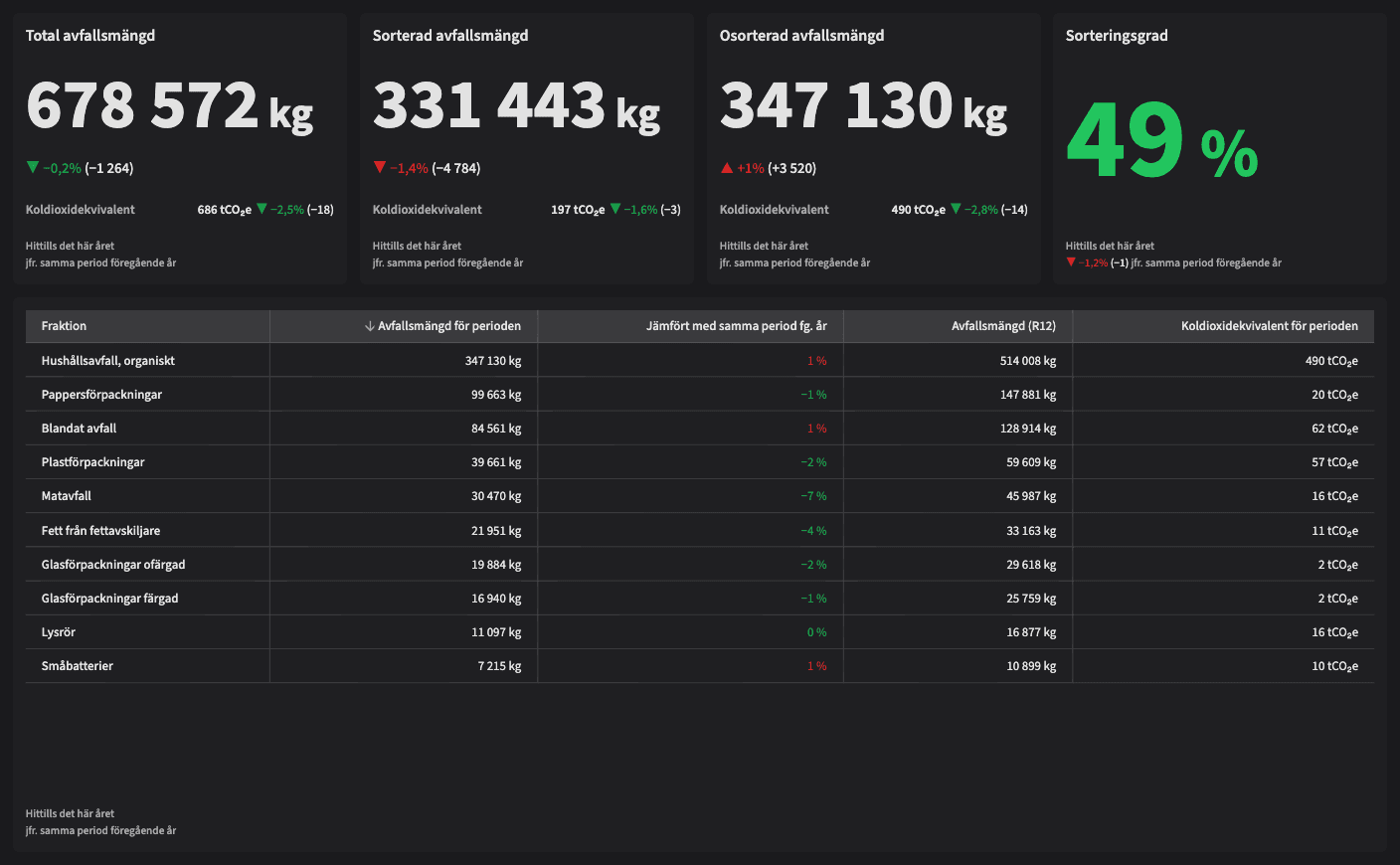Click green down triangle under 678 572 kg
The width and height of the screenshot is (1400, 865).
(x=33, y=168)
